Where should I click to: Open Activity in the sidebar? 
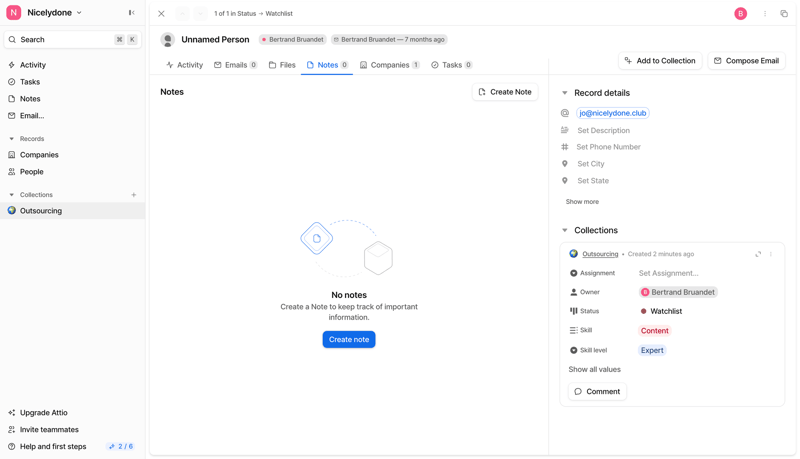tap(33, 65)
